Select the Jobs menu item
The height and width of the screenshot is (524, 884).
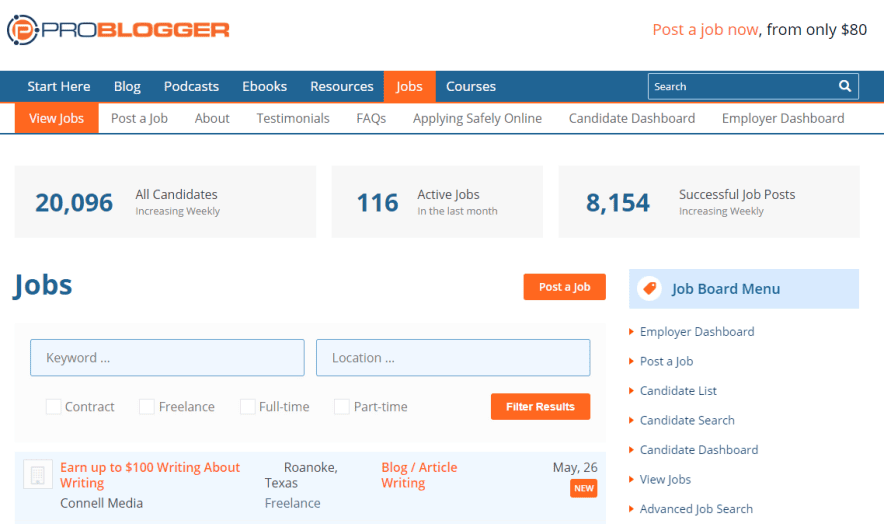pos(409,86)
